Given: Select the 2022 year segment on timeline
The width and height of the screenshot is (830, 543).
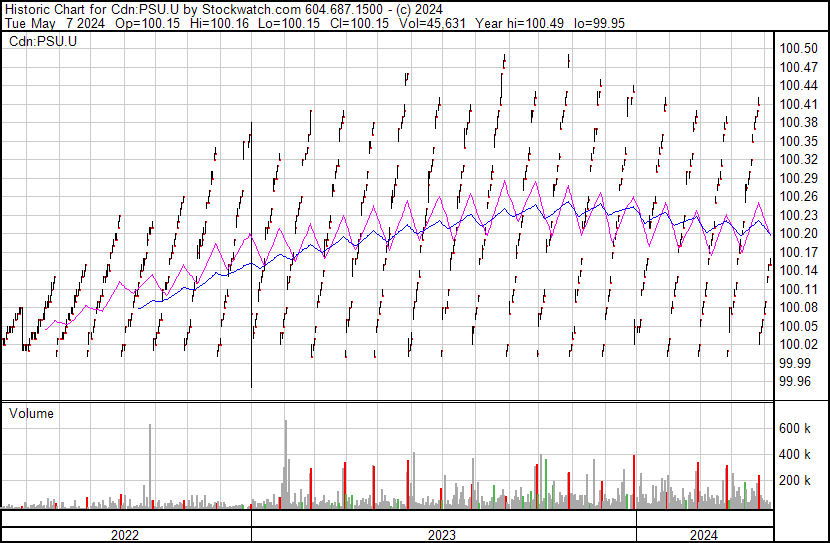Looking at the screenshot, I should tap(126, 535).
